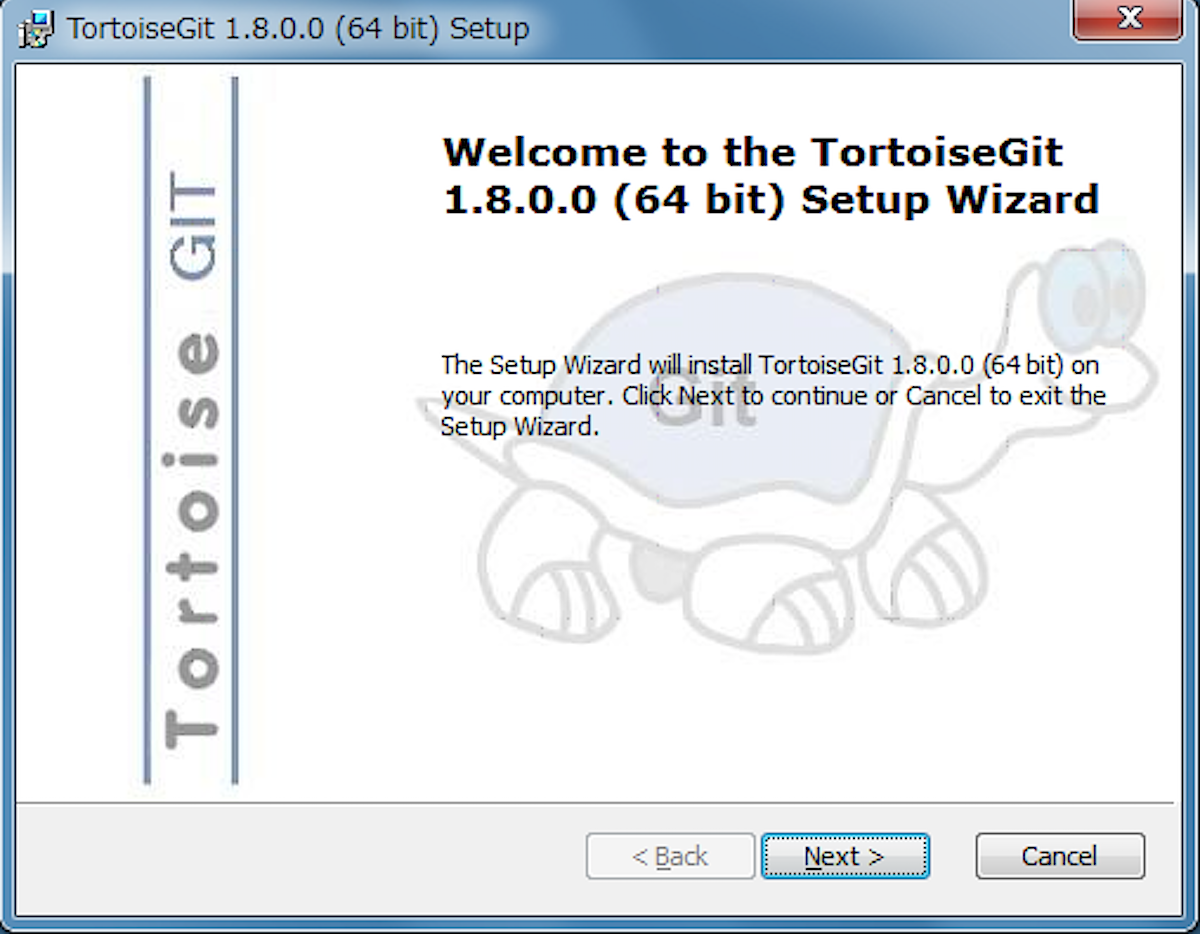This screenshot has width=1200, height=934.
Task: Click the horizontal separator above the buttons
Action: [594, 802]
